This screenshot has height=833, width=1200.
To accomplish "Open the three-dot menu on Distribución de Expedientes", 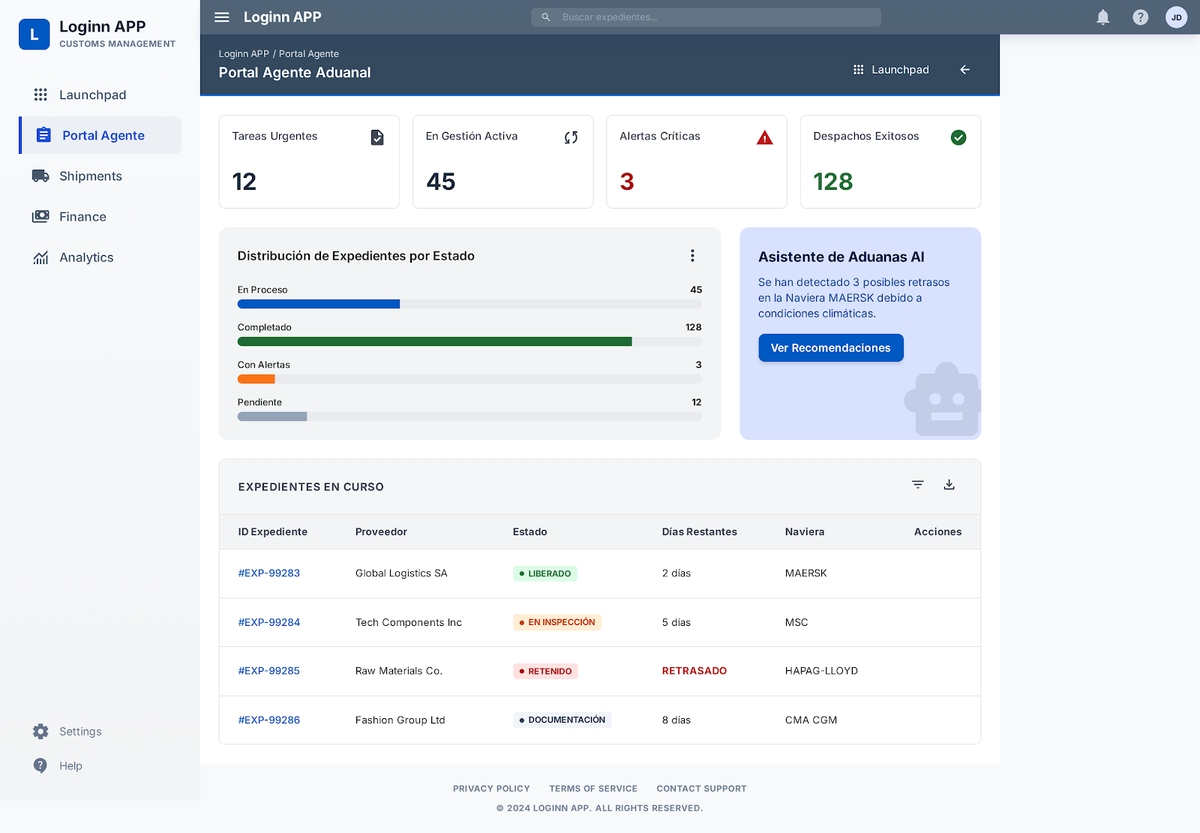I will [692, 255].
